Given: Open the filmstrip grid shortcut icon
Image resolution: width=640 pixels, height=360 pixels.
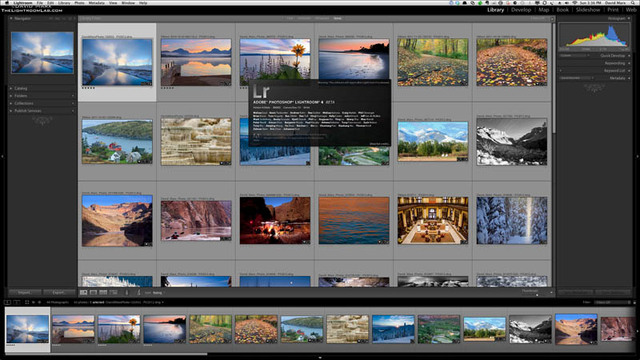Looking at the screenshot, I should (27, 302).
